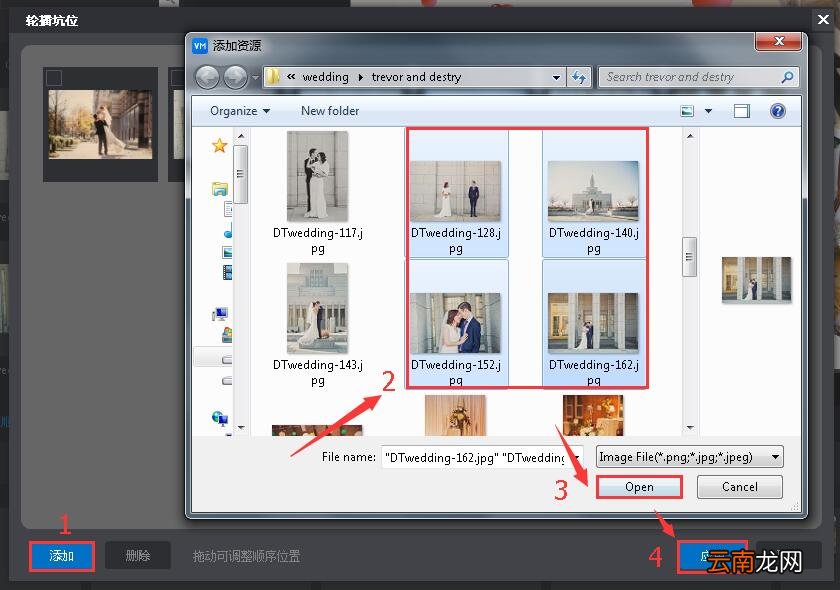Select DTwedding-162.jpg thumbnail
This screenshot has width=840, height=590.
click(x=594, y=324)
